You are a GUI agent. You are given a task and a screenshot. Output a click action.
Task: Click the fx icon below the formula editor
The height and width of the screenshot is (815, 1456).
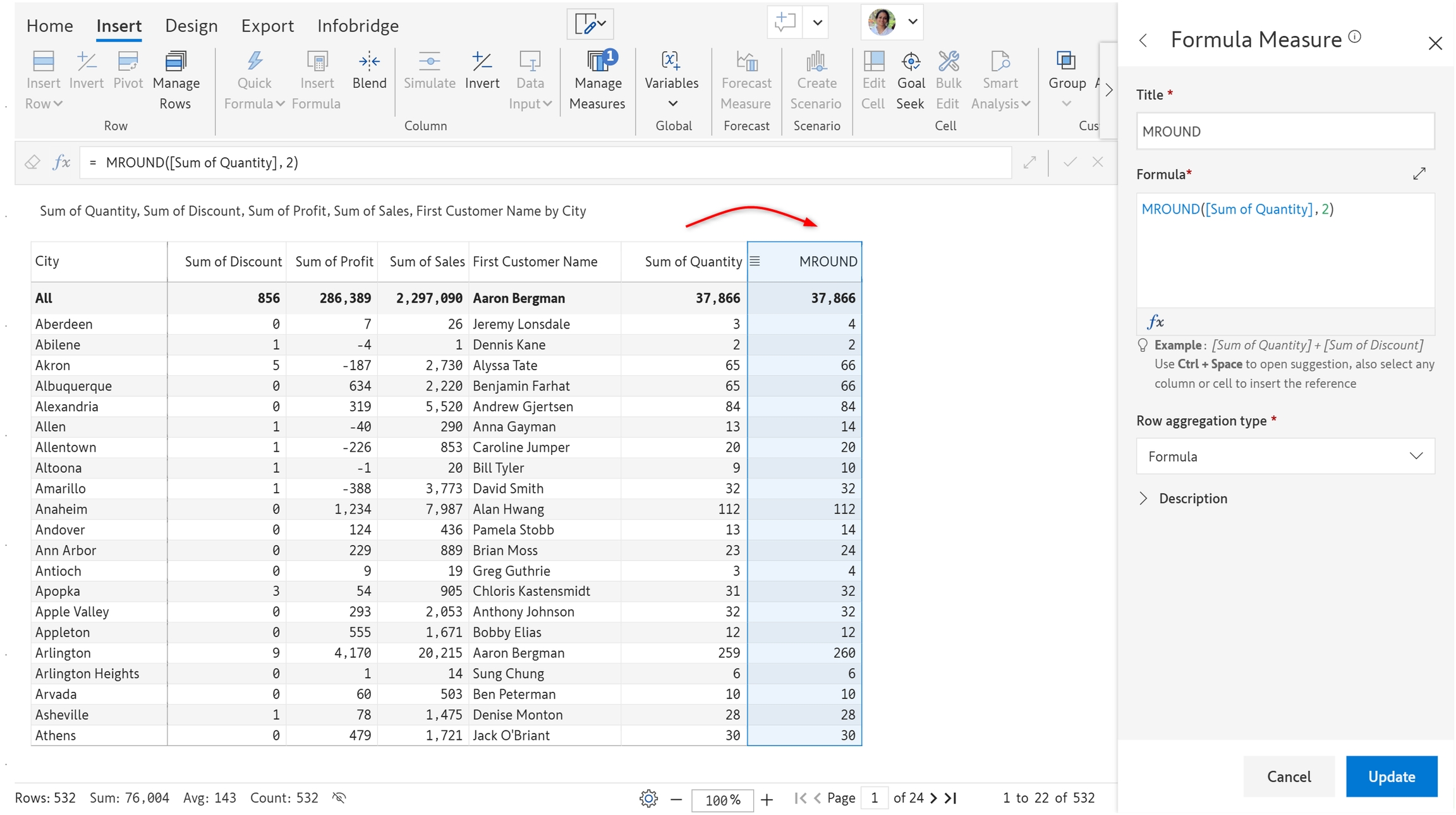click(x=1155, y=322)
